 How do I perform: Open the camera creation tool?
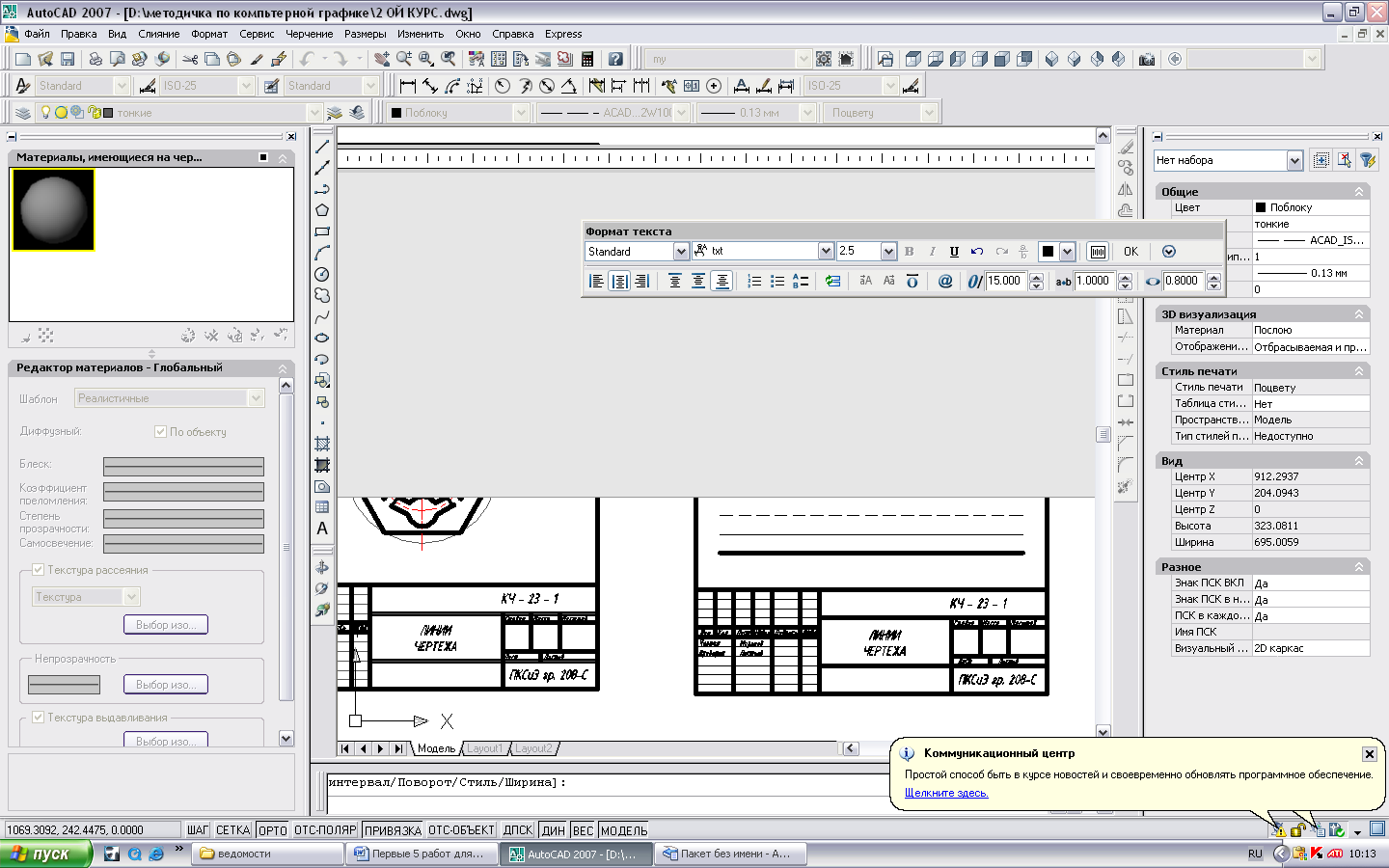click(1147, 59)
